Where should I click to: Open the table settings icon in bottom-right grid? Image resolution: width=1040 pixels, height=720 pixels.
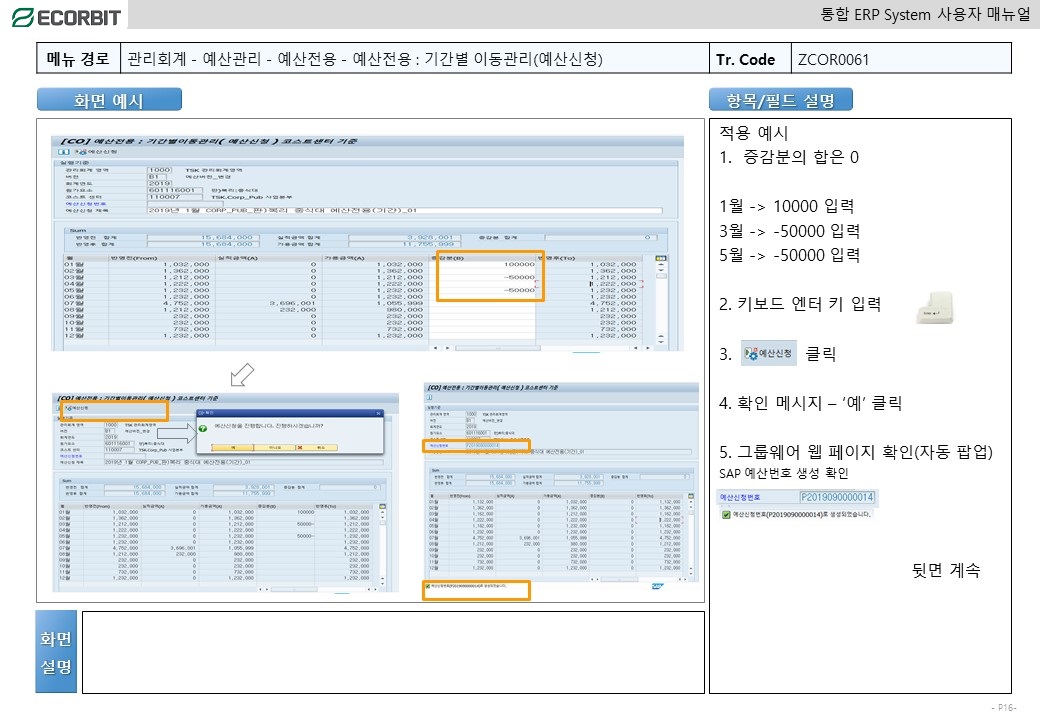coord(690,496)
